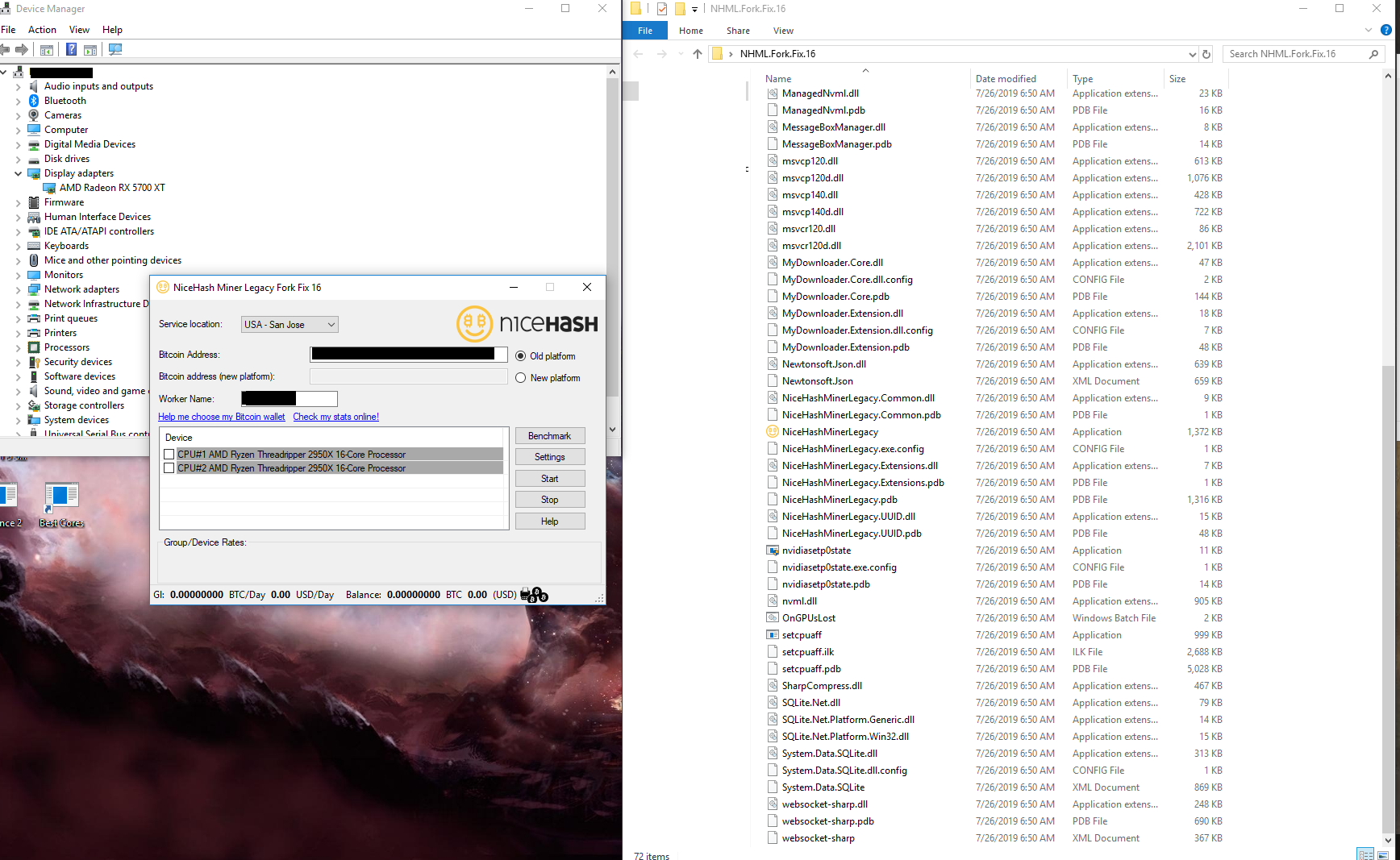Click search magnifier icon in Explorer search box
This screenshot has width=1400, height=860.
(1374, 54)
